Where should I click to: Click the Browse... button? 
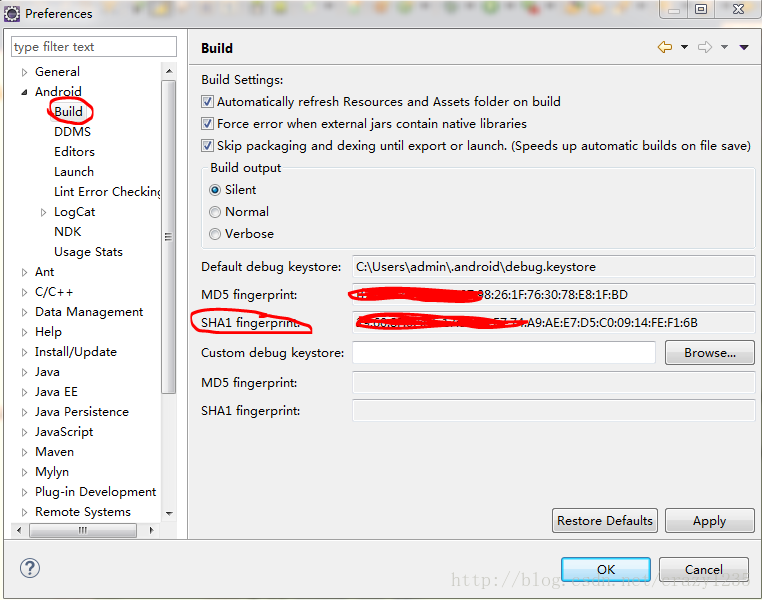tap(710, 353)
